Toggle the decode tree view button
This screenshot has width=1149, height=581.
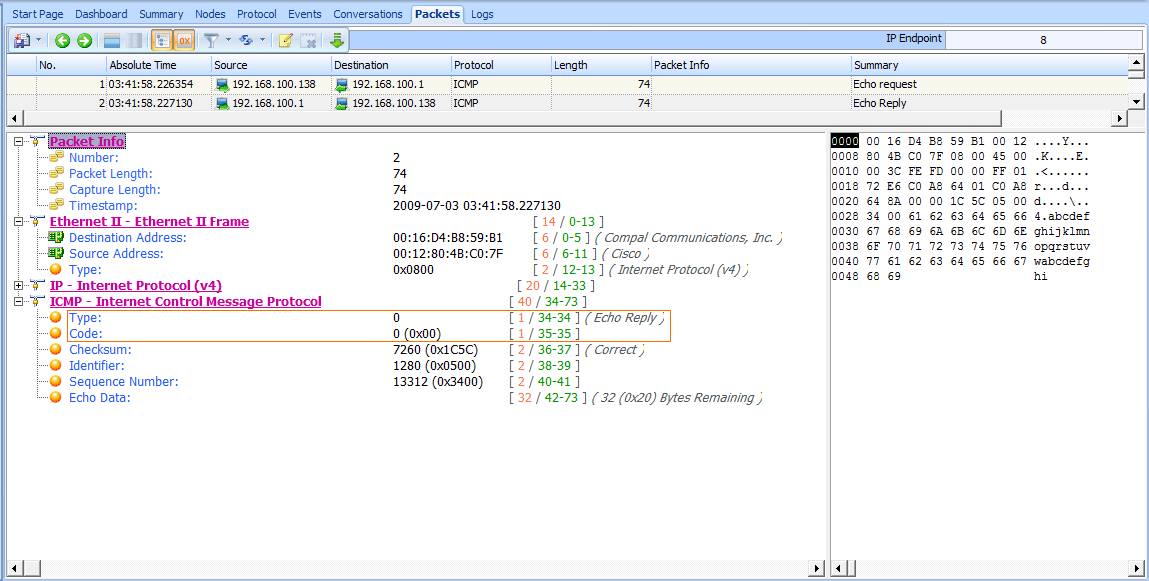coord(162,40)
